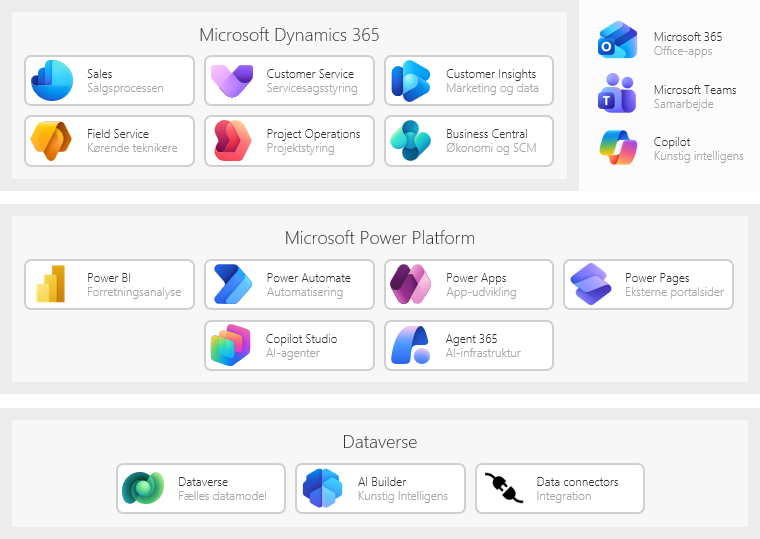This screenshot has width=760, height=539.
Task: Click the 'AI-infrastruktur' subtitle
Action: [483, 353]
